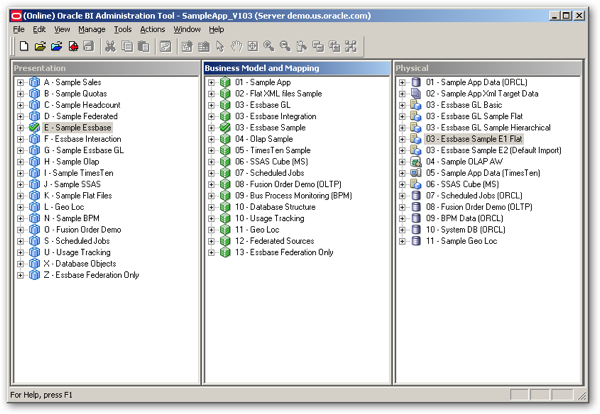Click the Oracle logo icon in the title bar
The image size is (600, 414).
pos(16,16)
